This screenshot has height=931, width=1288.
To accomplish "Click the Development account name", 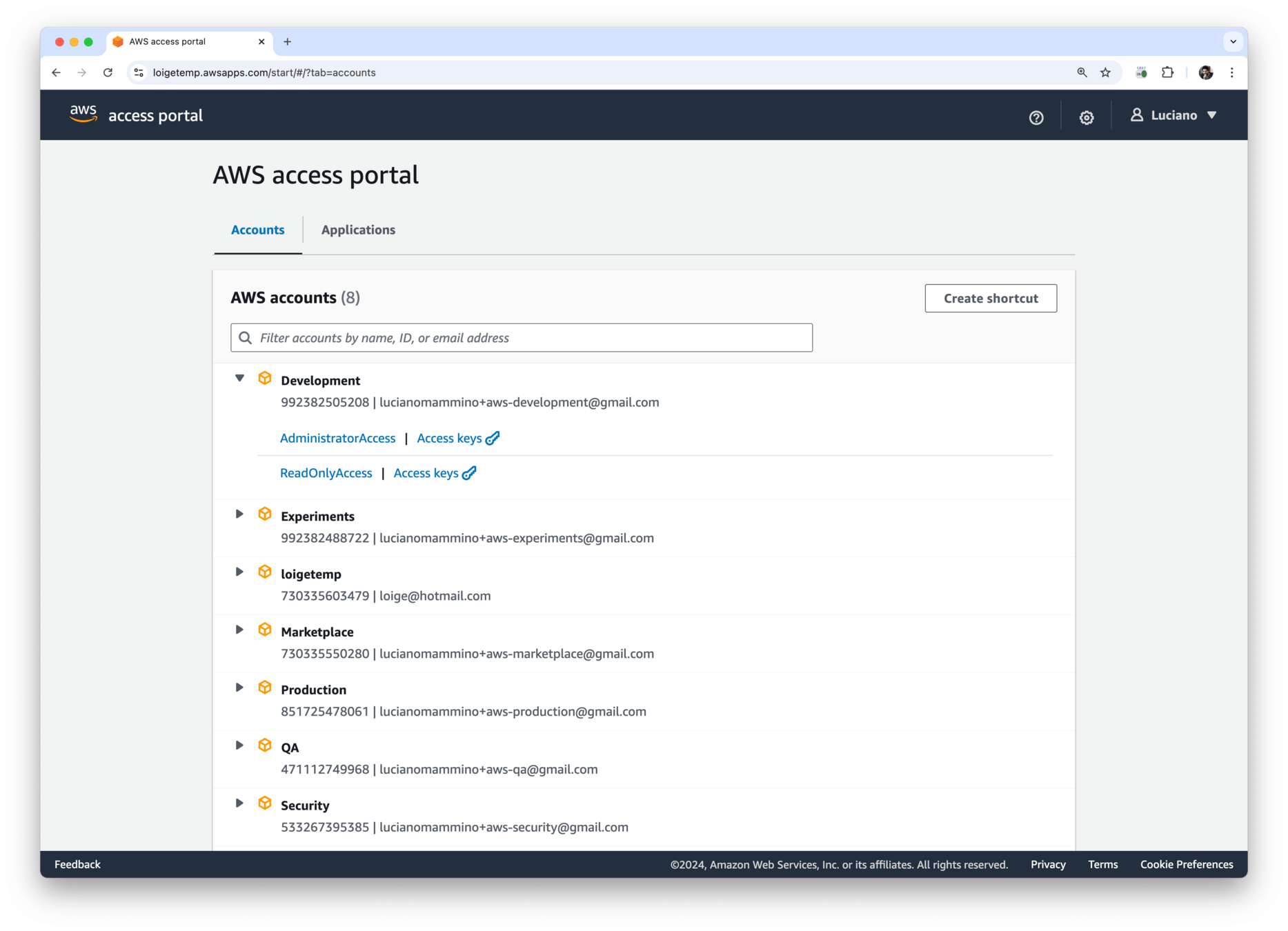I will (x=320, y=381).
